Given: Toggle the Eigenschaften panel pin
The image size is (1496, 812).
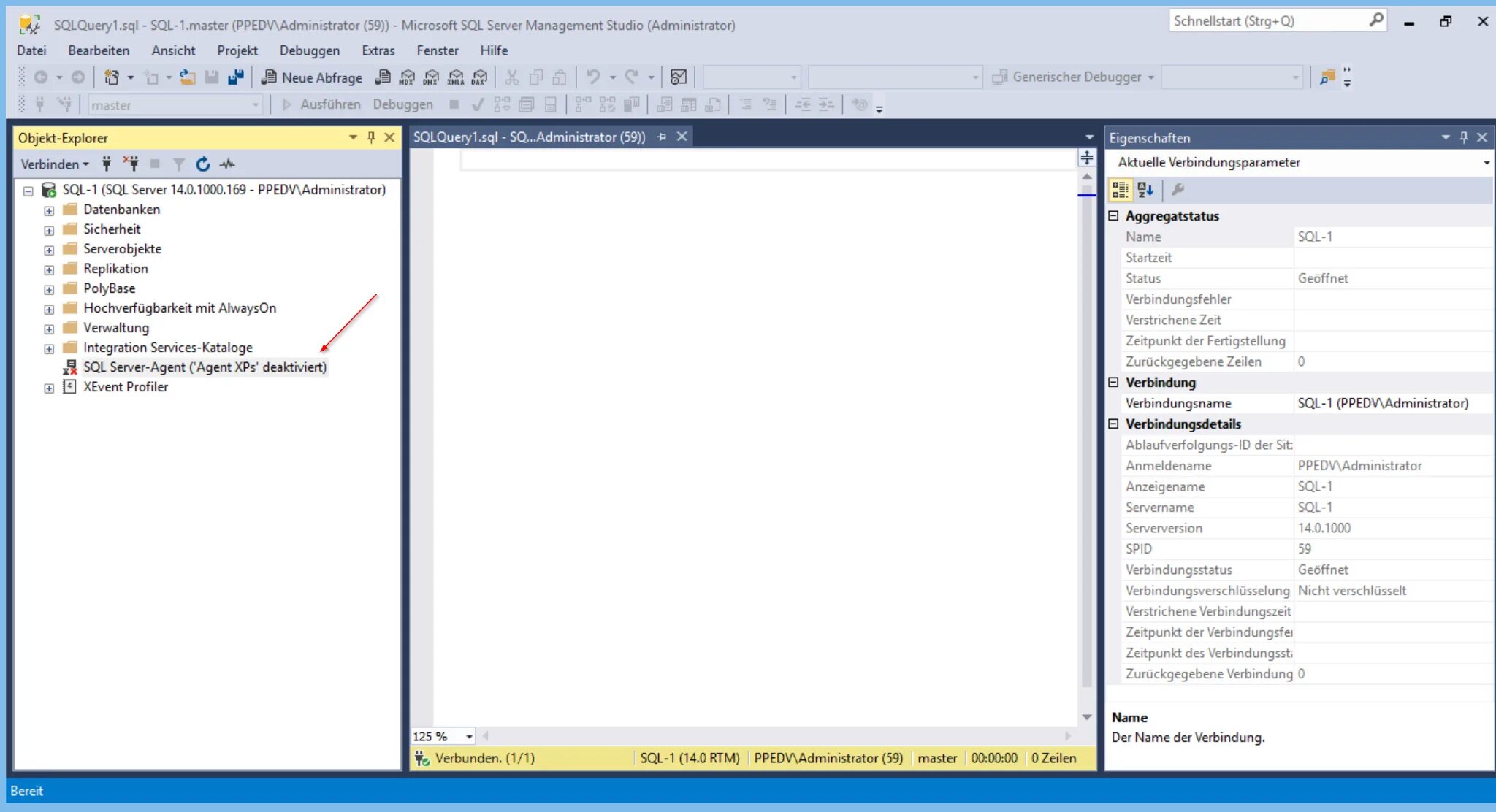Looking at the screenshot, I should pyautogui.click(x=1463, y=137).
